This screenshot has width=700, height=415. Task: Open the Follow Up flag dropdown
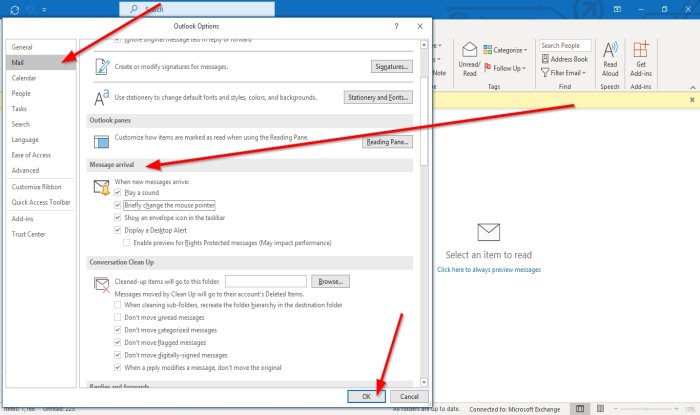pos(505,68)
